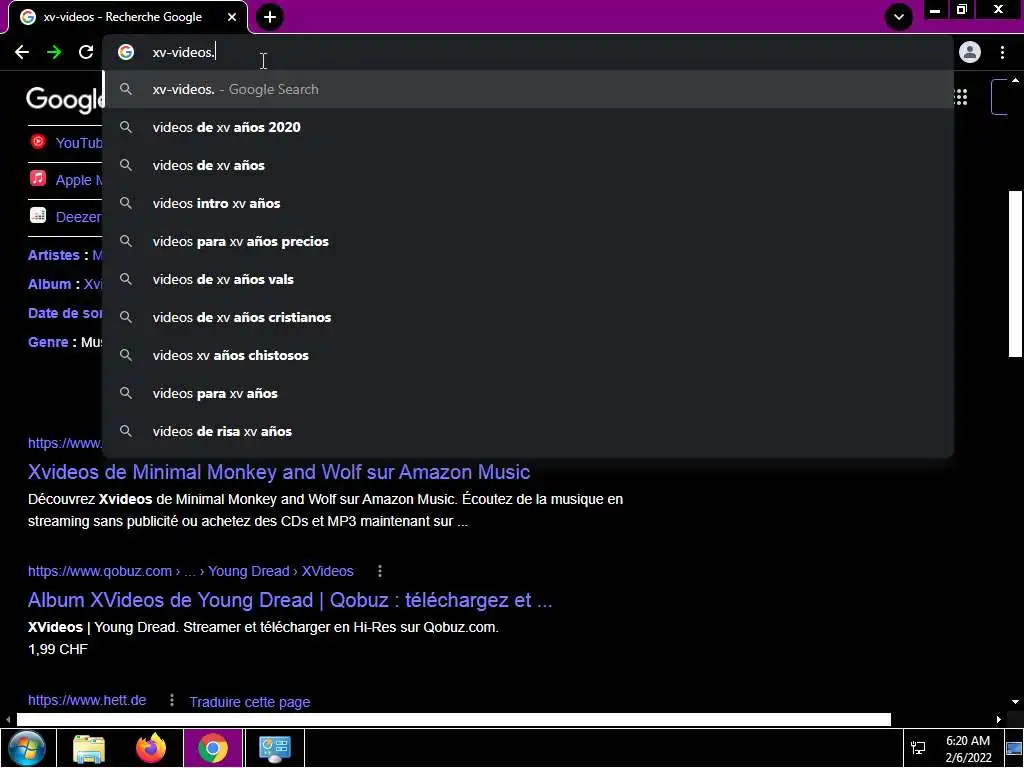The width and height of the screenshot is (1024, 768).
Task: Open the Chrome three-dot menu
Action: (1002, 52)
